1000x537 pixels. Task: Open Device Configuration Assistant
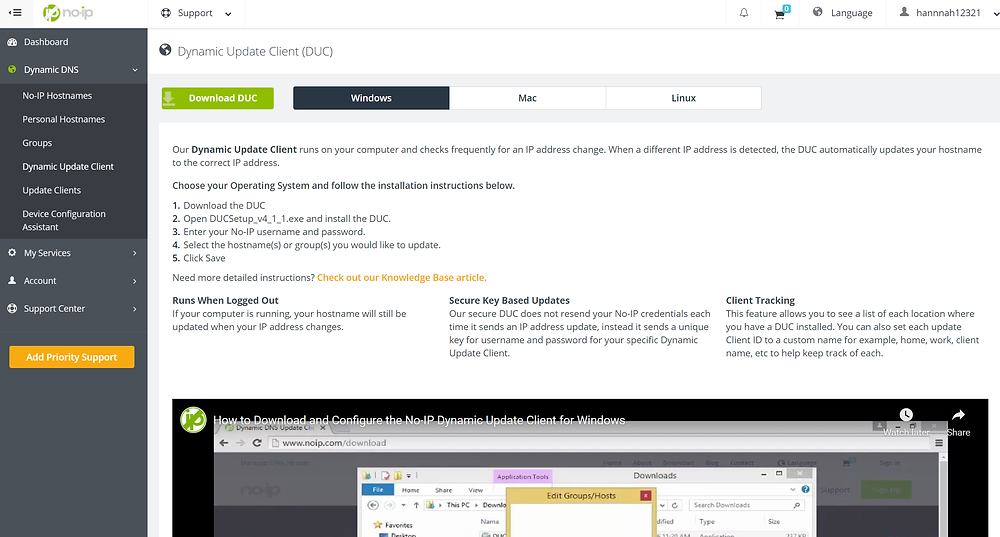(64, 220)
